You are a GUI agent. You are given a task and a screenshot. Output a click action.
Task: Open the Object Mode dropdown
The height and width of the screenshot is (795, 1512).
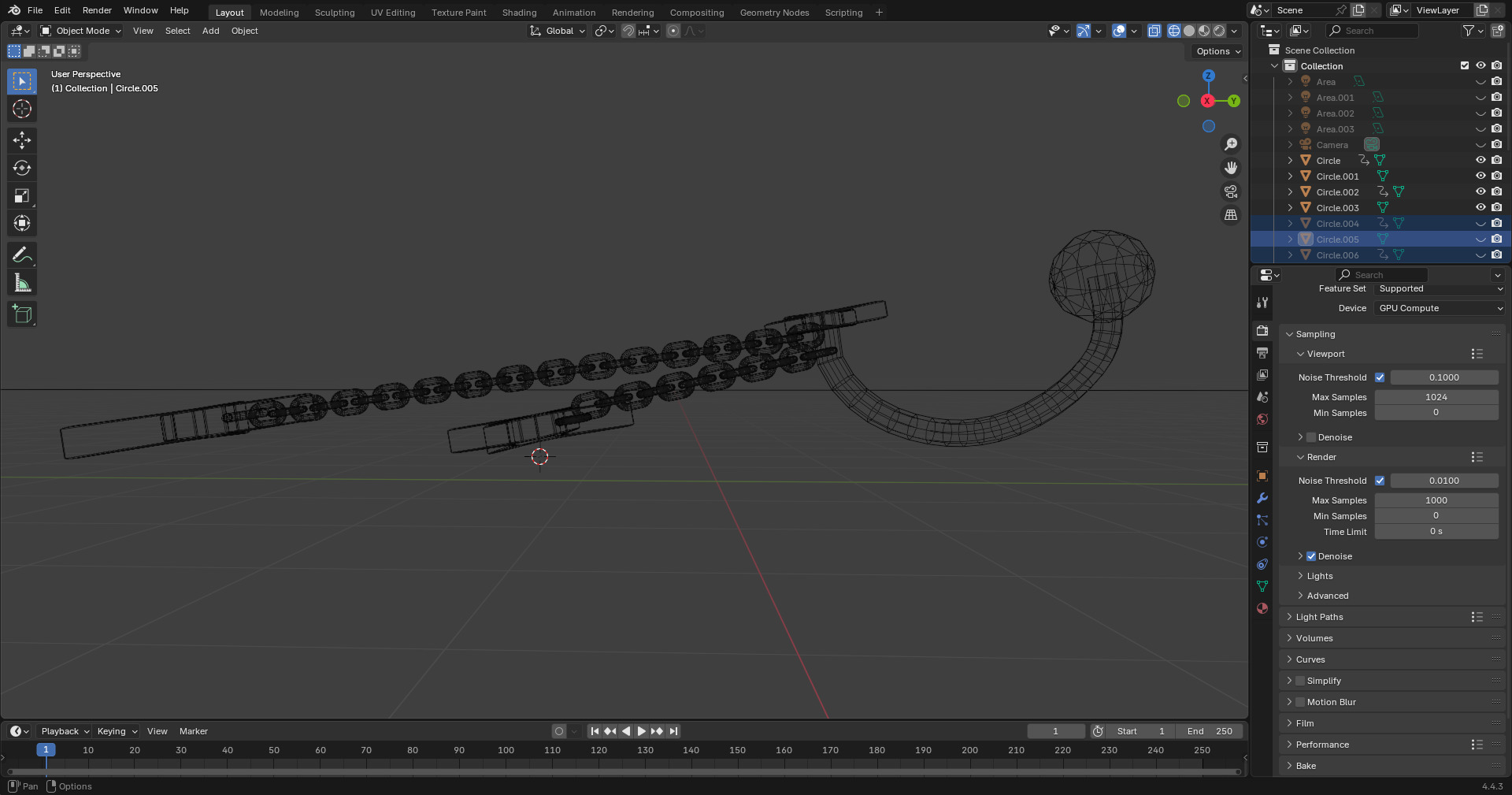(x=80, y=31)
